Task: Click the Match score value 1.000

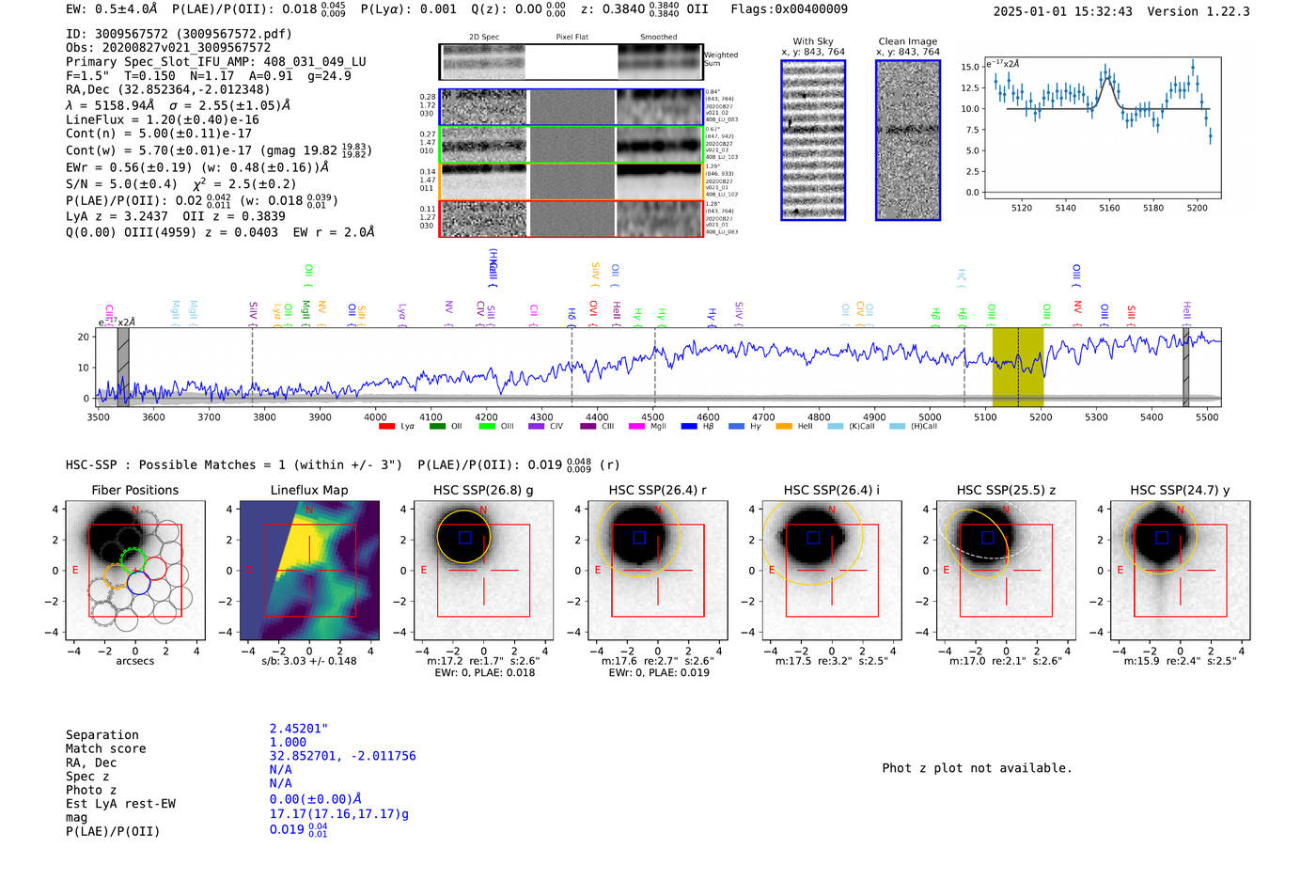Action: (x=288, y=742)
